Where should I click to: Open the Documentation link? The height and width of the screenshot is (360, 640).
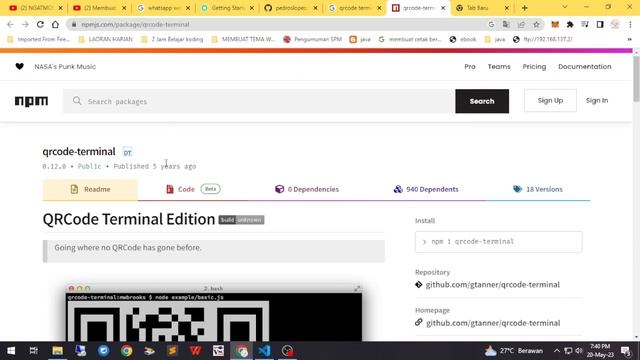pyautogui.click(x=584, y=67)
